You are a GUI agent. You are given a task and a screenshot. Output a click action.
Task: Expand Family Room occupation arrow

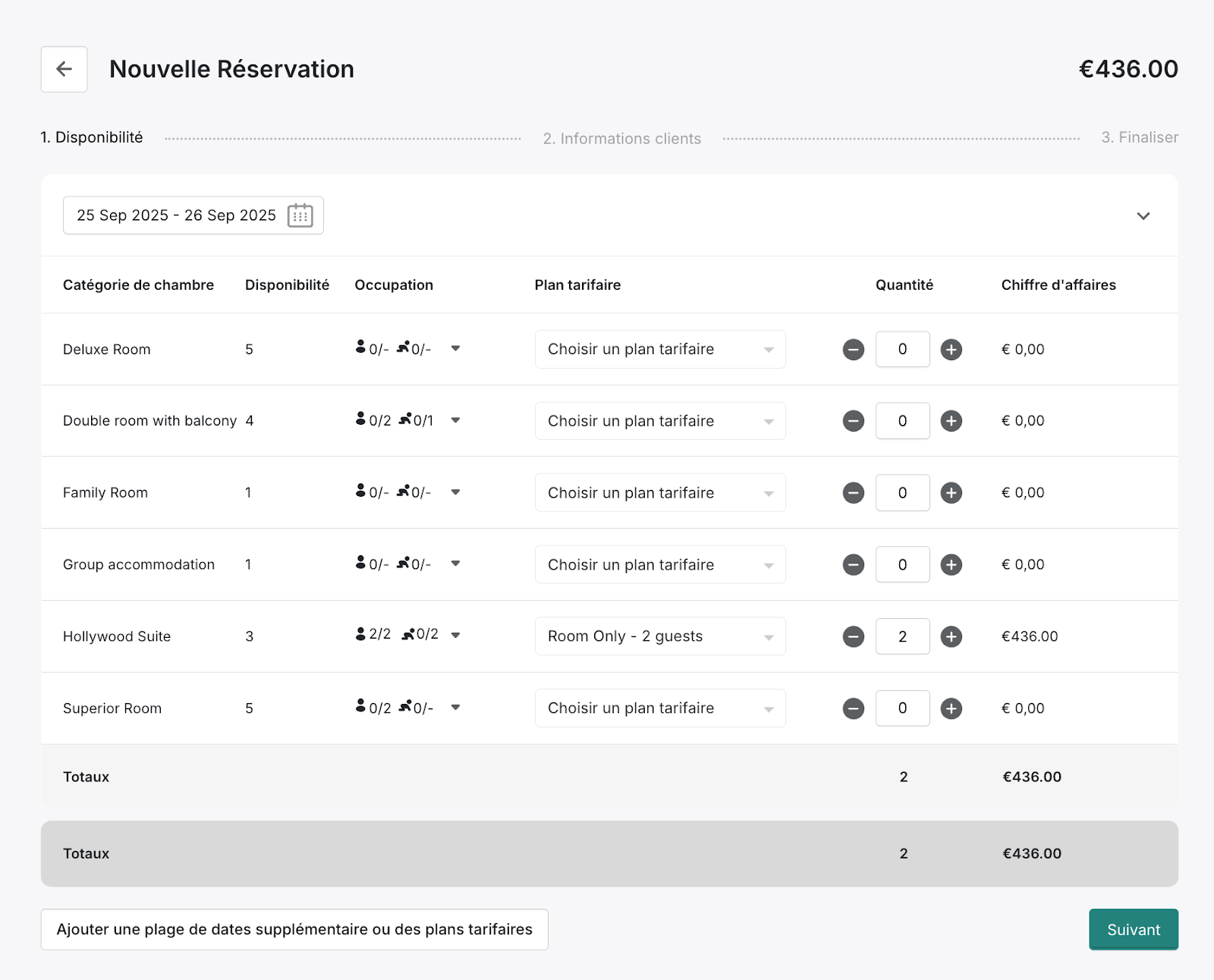coord(455,492)
